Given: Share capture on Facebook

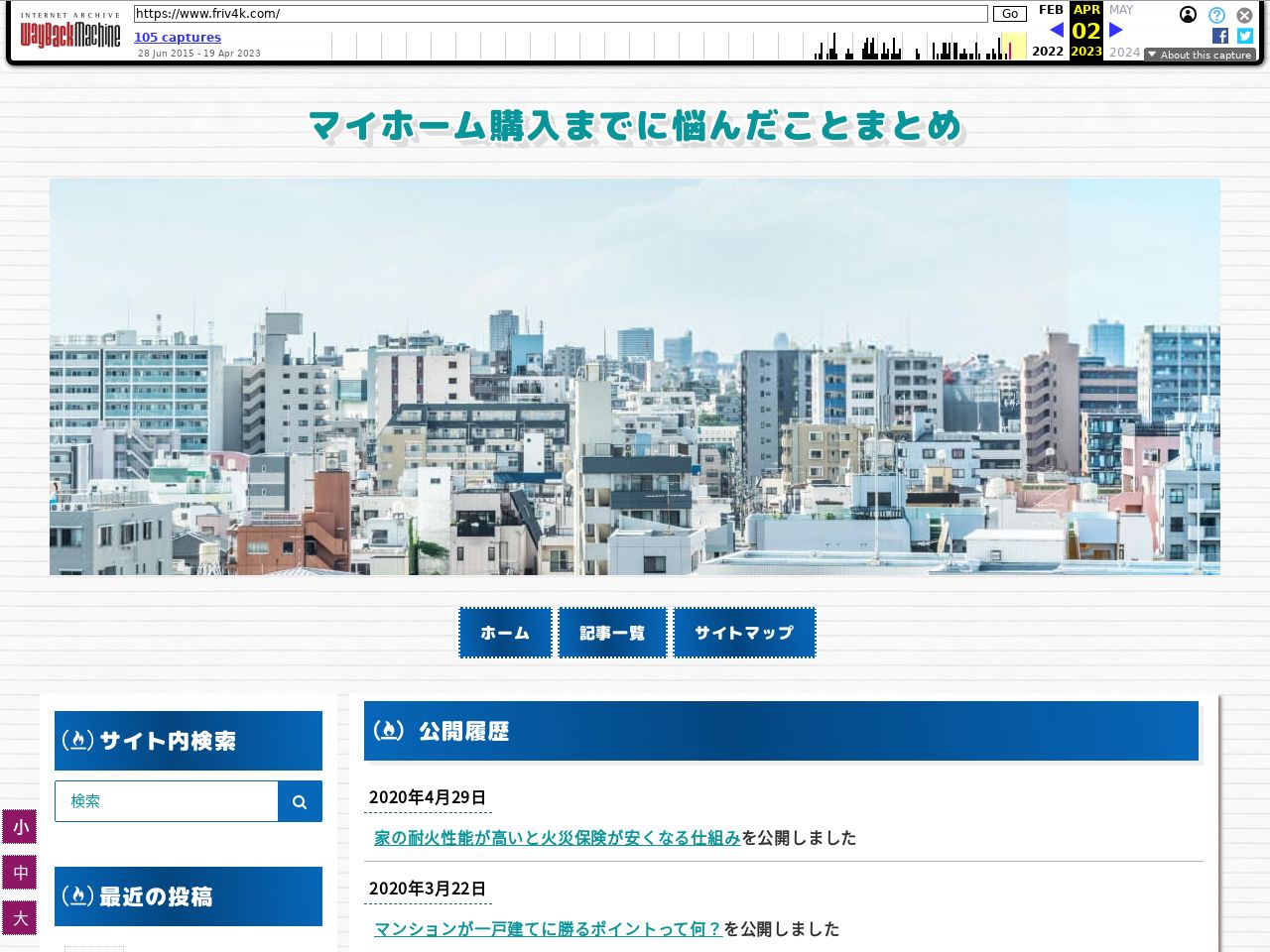Looking at the screenshot, I should point(1220,36).
